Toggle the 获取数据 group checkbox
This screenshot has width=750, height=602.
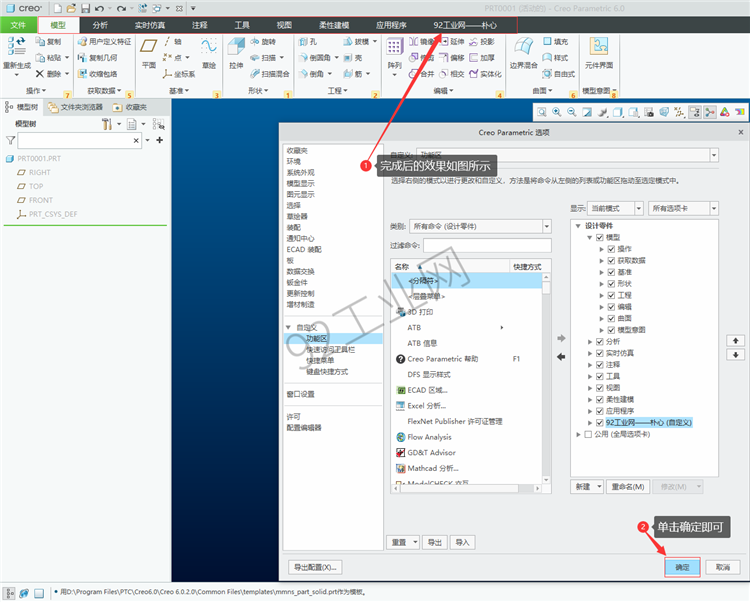(611, 261)
